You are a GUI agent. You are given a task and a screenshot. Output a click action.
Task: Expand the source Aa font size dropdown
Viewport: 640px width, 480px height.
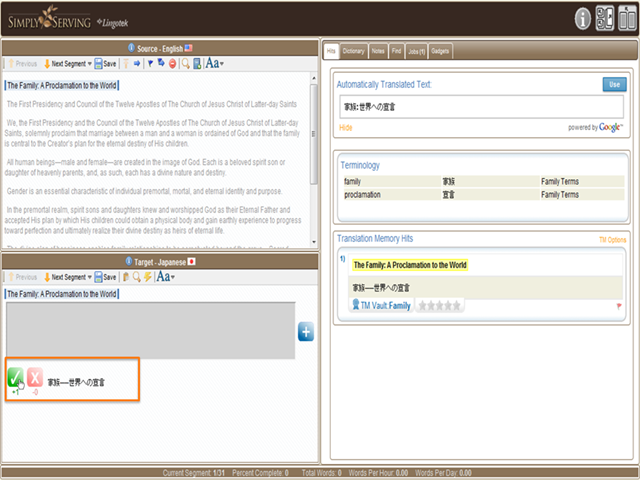(x=215, y=63)
